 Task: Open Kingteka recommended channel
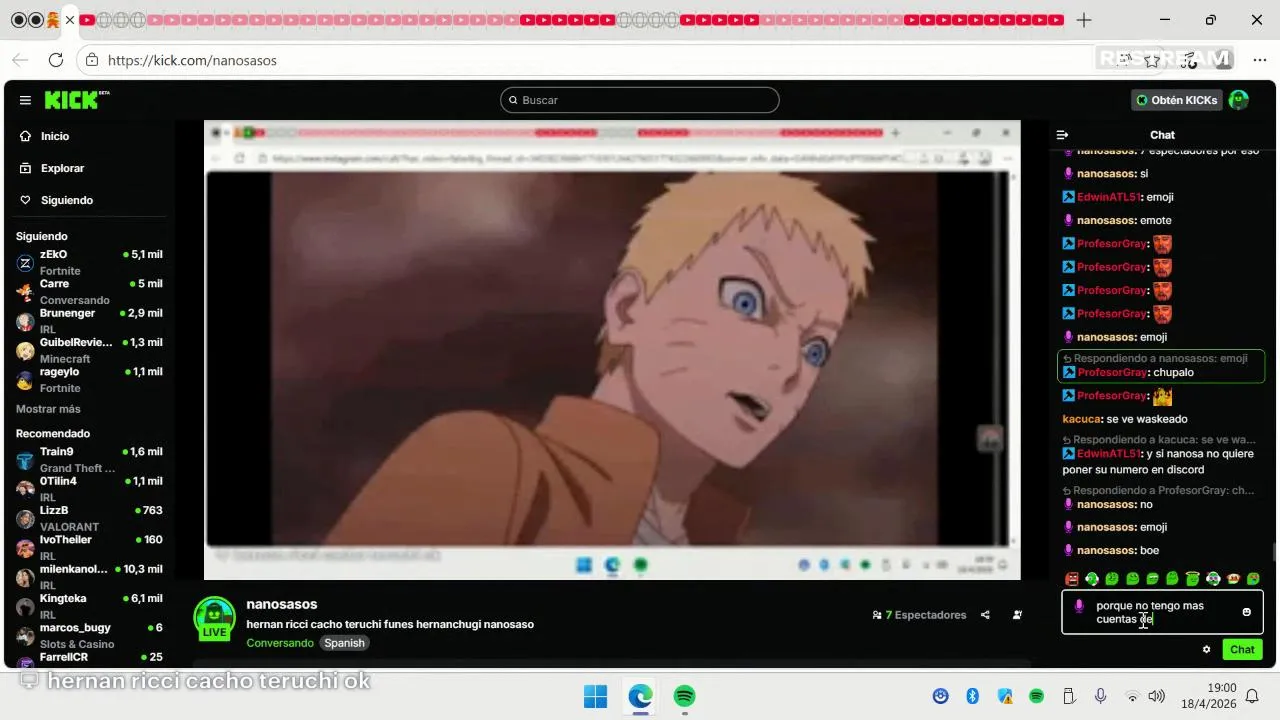[90, 606]
